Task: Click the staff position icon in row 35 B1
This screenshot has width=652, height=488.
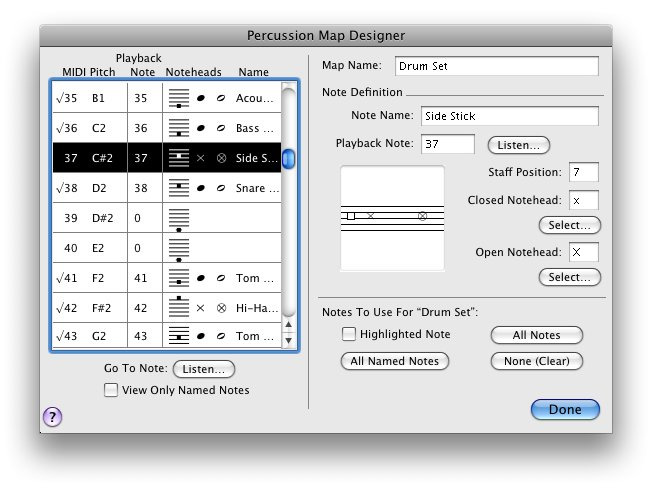Action: point(179,99)
